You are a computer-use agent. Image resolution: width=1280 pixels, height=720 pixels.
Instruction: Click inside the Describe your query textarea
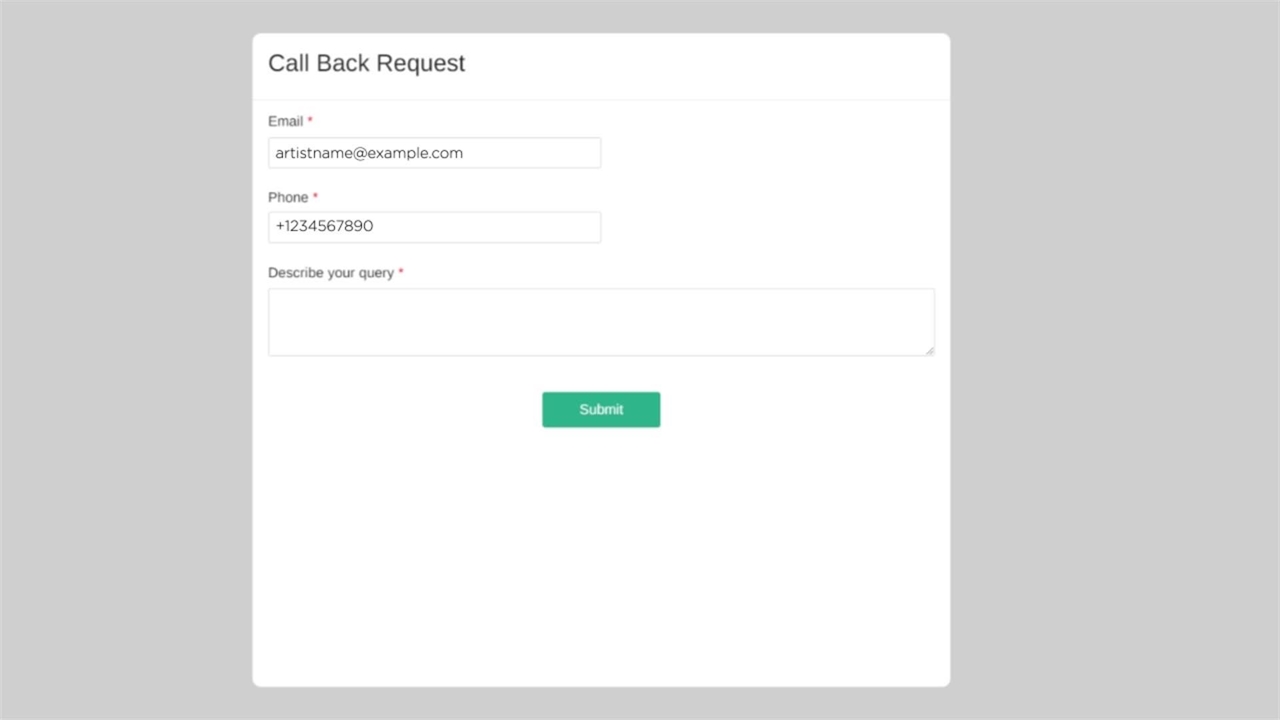[x=600, y=322]
